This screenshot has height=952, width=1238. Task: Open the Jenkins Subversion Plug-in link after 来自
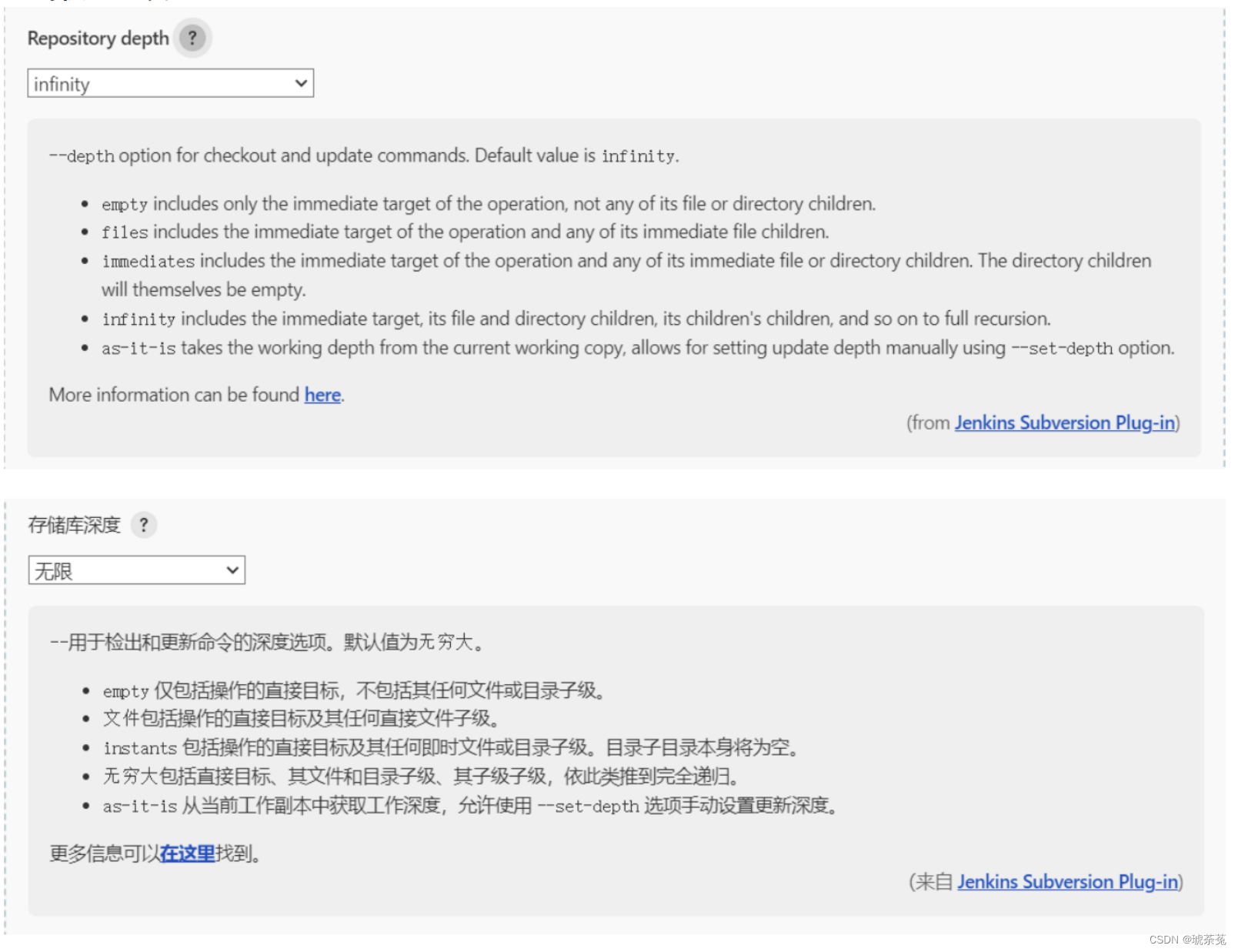point(1068,882)
